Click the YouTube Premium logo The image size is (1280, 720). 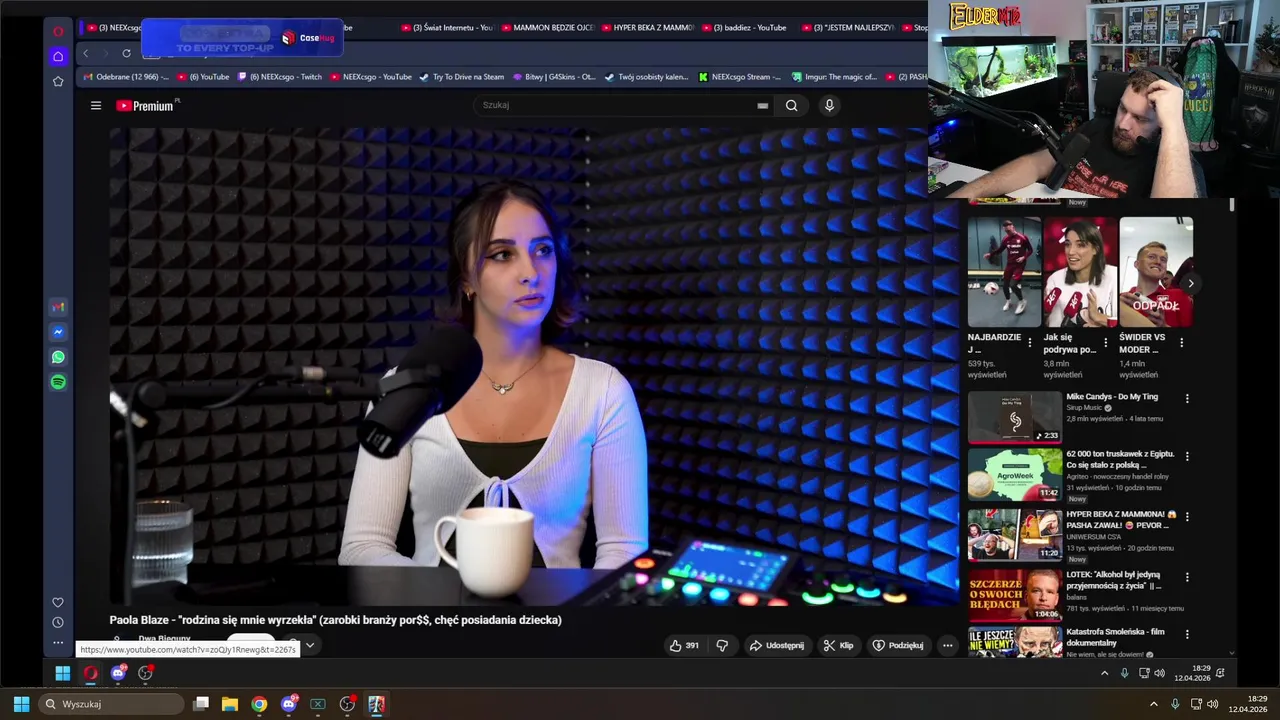point(147,105)
